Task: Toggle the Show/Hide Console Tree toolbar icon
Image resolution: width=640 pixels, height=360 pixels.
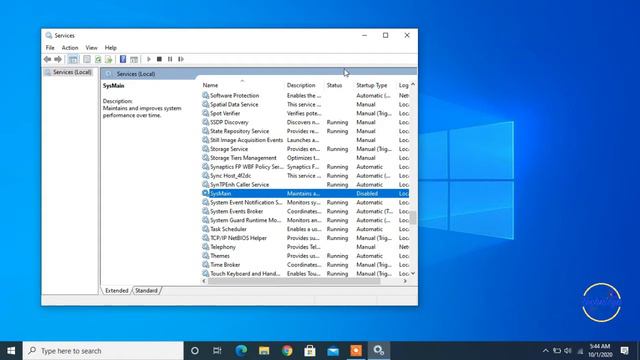Action: [73, 59]
